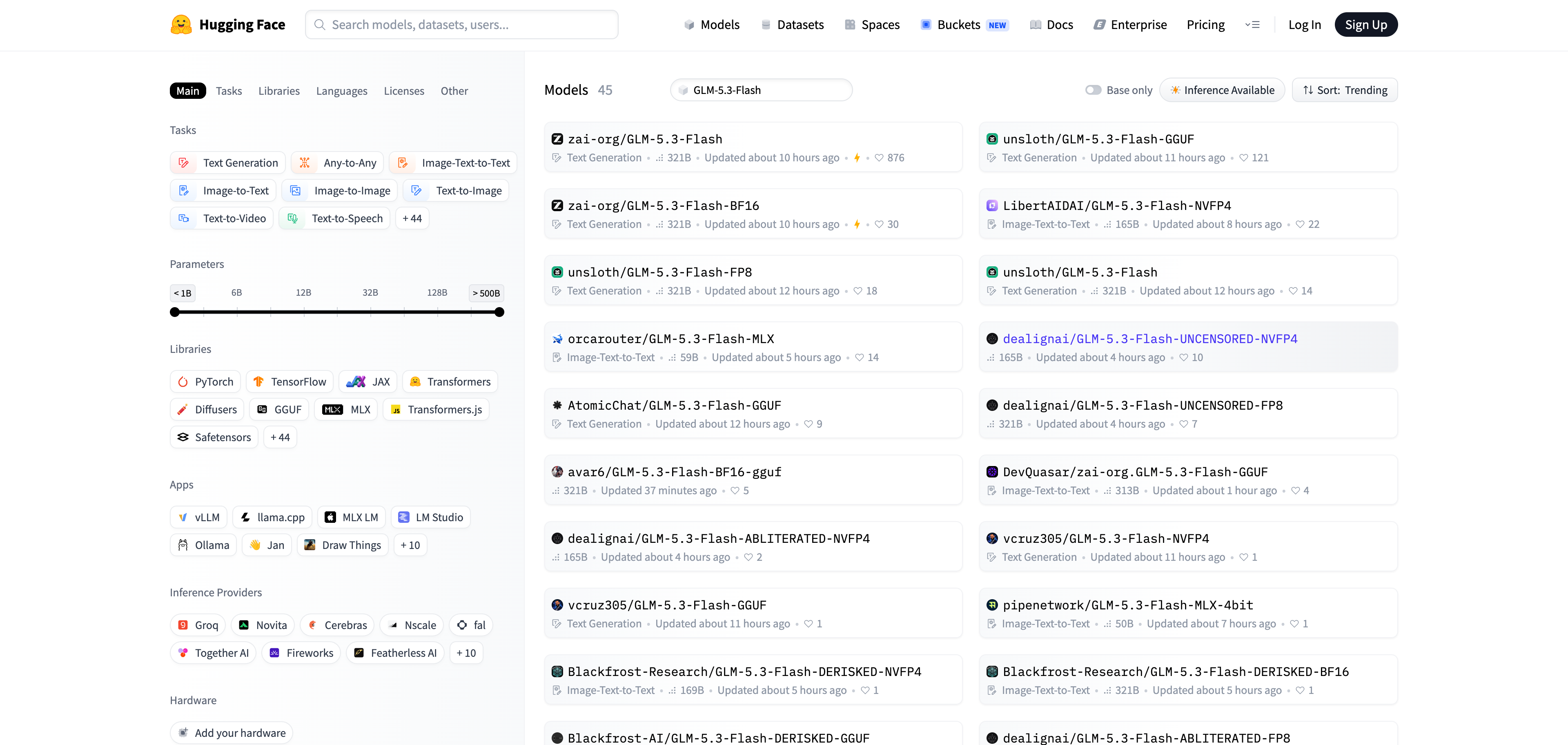Viewport: 1568px width, 745px height.
Task: Filter by GGUF library
Action: coord(279,409)
